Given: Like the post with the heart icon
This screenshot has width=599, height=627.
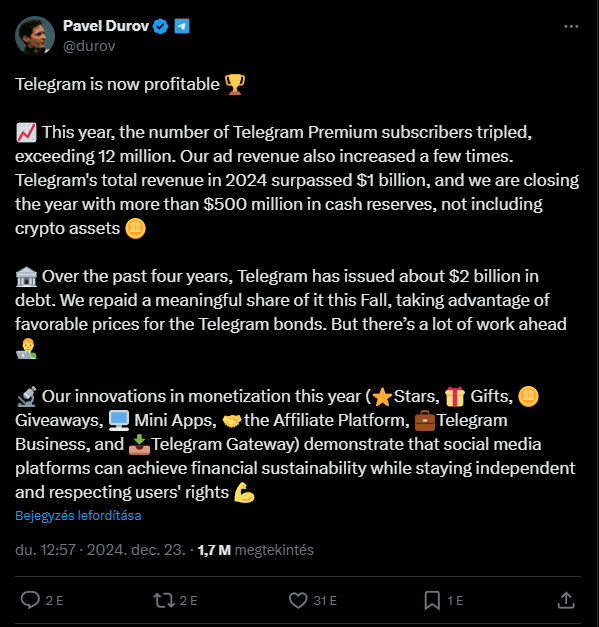Looking at the screenshot, I should coord(298,600).
